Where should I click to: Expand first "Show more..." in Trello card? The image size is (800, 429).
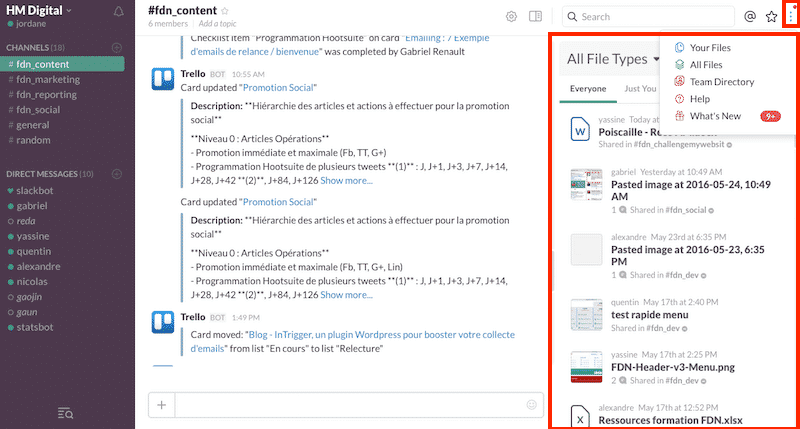tap(346, 180)
